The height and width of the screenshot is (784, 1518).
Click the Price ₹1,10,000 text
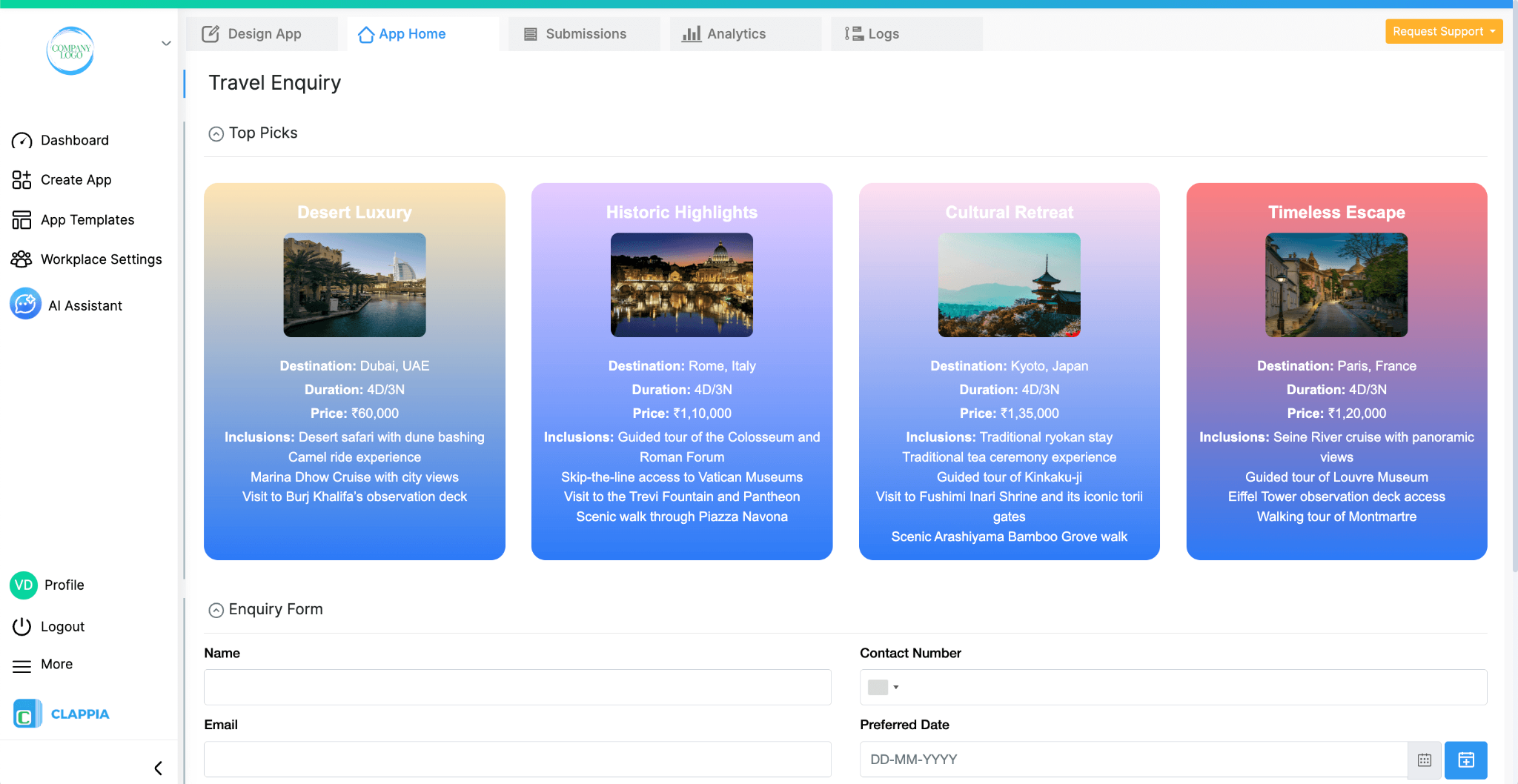[x=682, y=413]
